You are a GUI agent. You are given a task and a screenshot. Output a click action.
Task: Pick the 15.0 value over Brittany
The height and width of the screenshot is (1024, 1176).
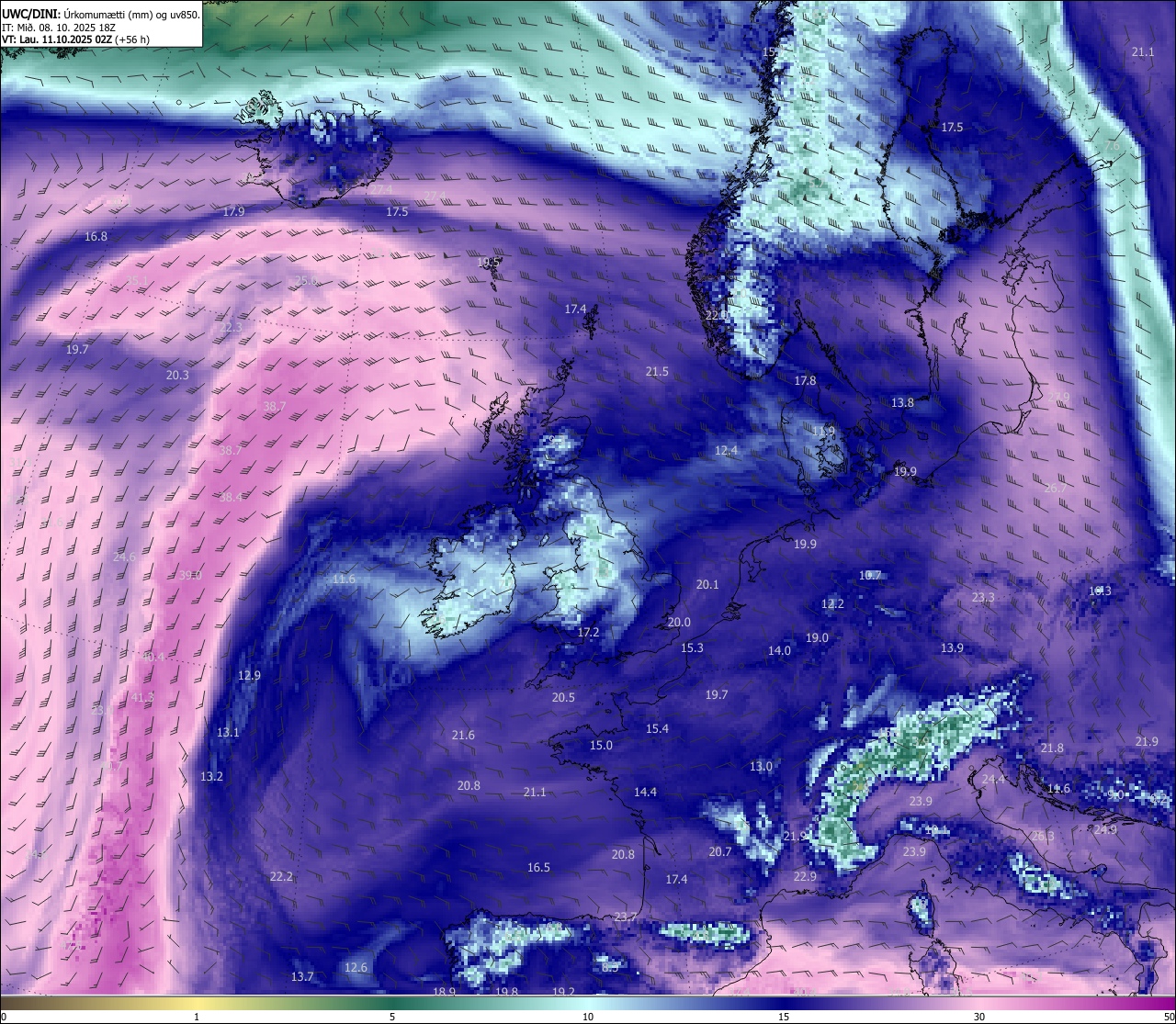coord(601,745)
